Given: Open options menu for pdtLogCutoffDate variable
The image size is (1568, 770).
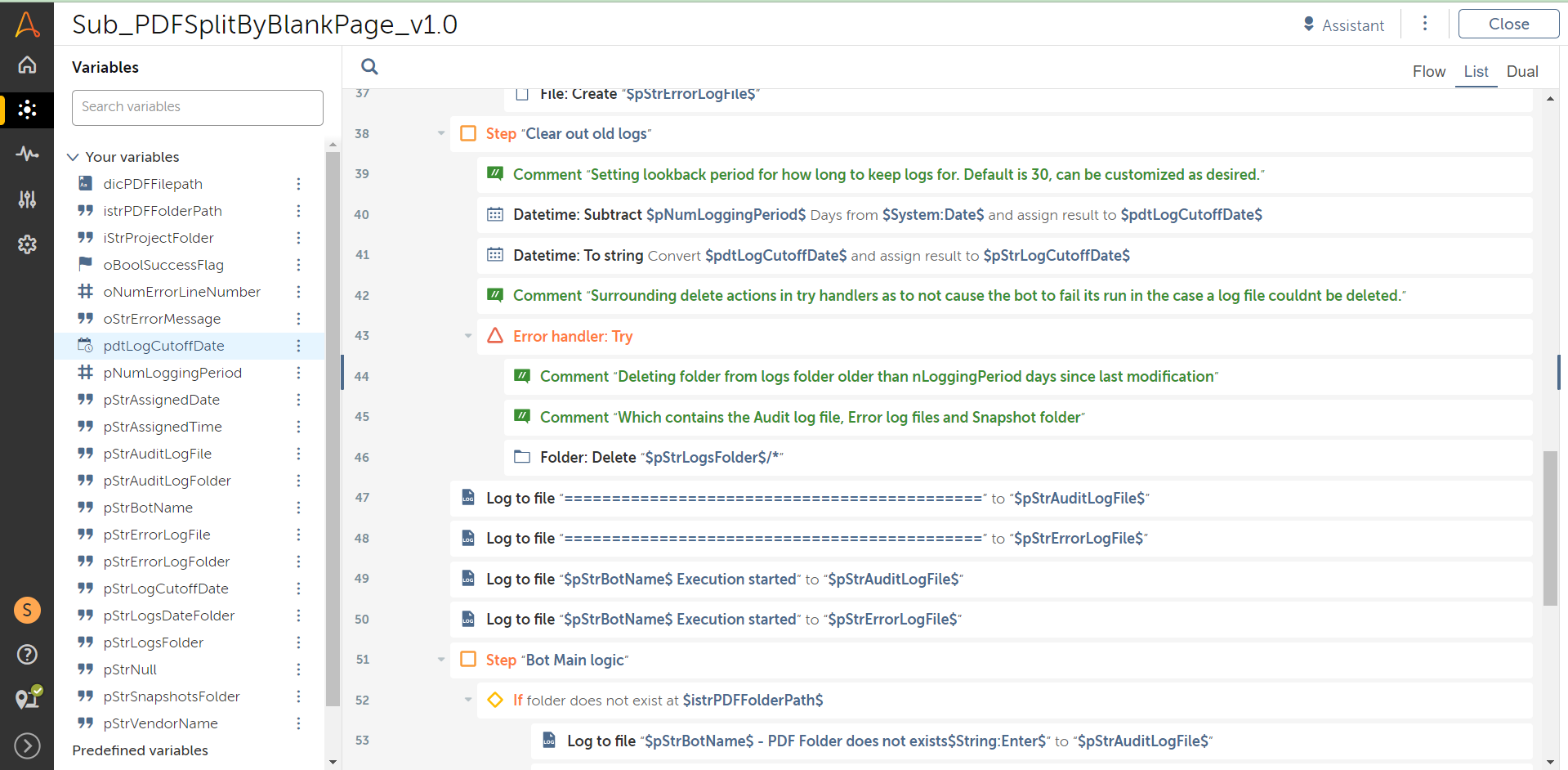Looking at the screenshot, I should click(298, 346).
